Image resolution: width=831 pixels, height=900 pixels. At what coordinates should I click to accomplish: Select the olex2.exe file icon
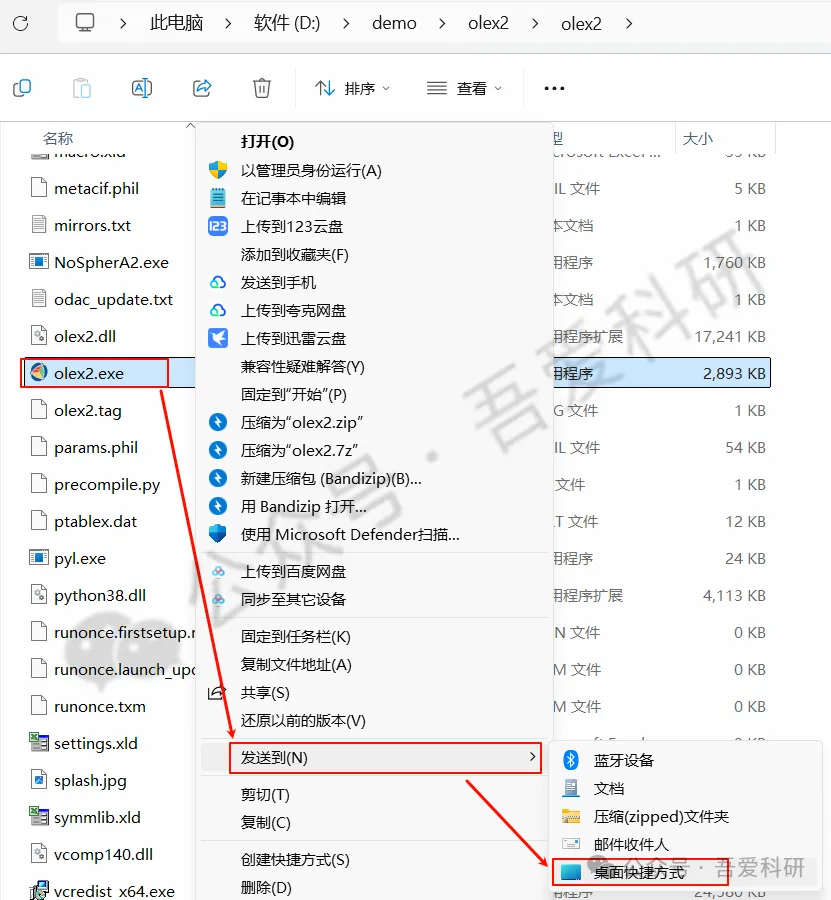pyautogui.click(x=38, y=373)
